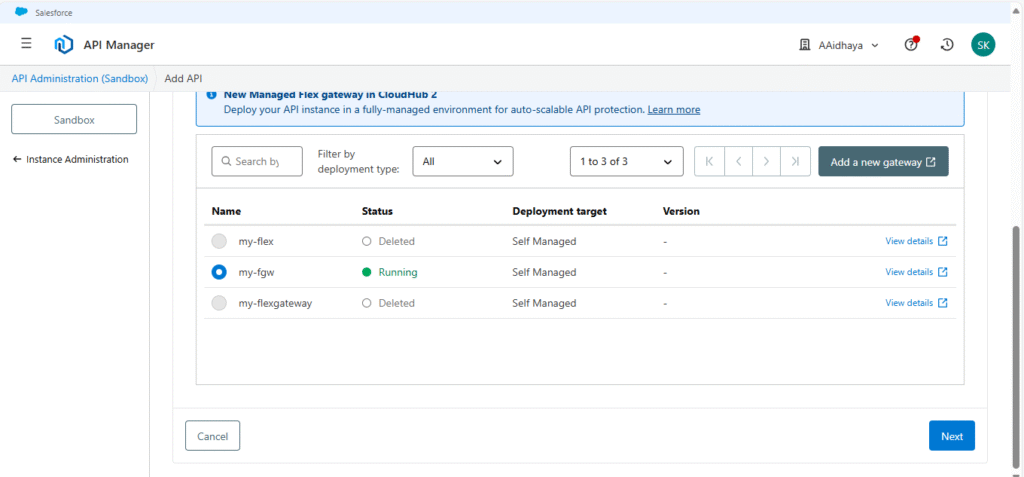Go to last page of gateways
The height and width of the screenshot is (477, 1024).
pyautogui.click(x=795, y=161)
